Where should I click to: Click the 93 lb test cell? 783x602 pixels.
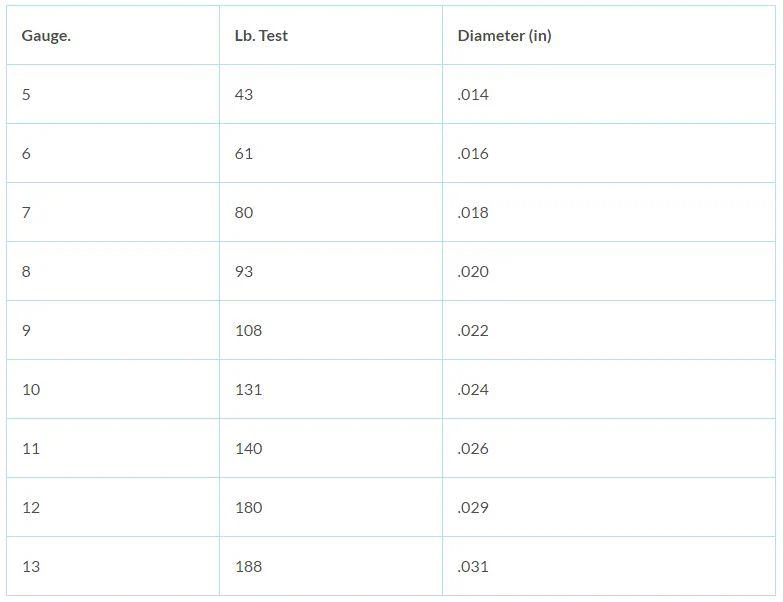pyautogui.click(x=244, y=272)
